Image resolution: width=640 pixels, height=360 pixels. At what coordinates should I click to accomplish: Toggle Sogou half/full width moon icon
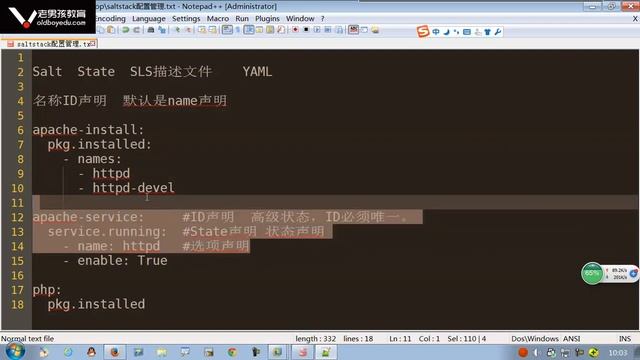[447, 32]
